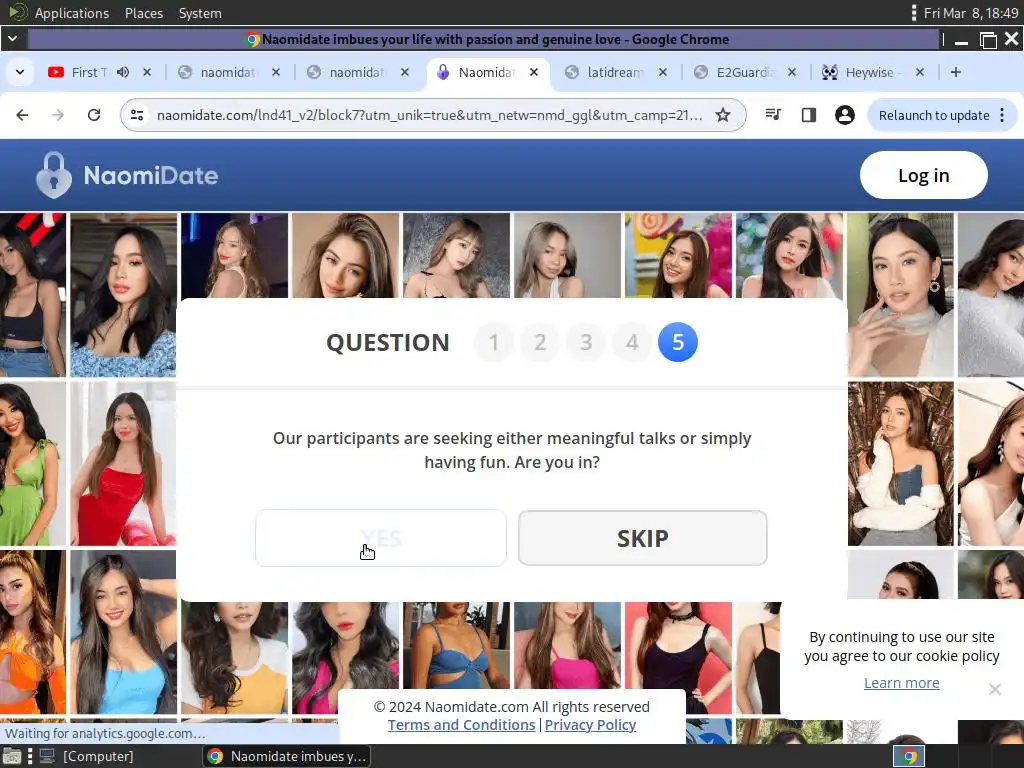Close the latidream tab

point(663,72)
